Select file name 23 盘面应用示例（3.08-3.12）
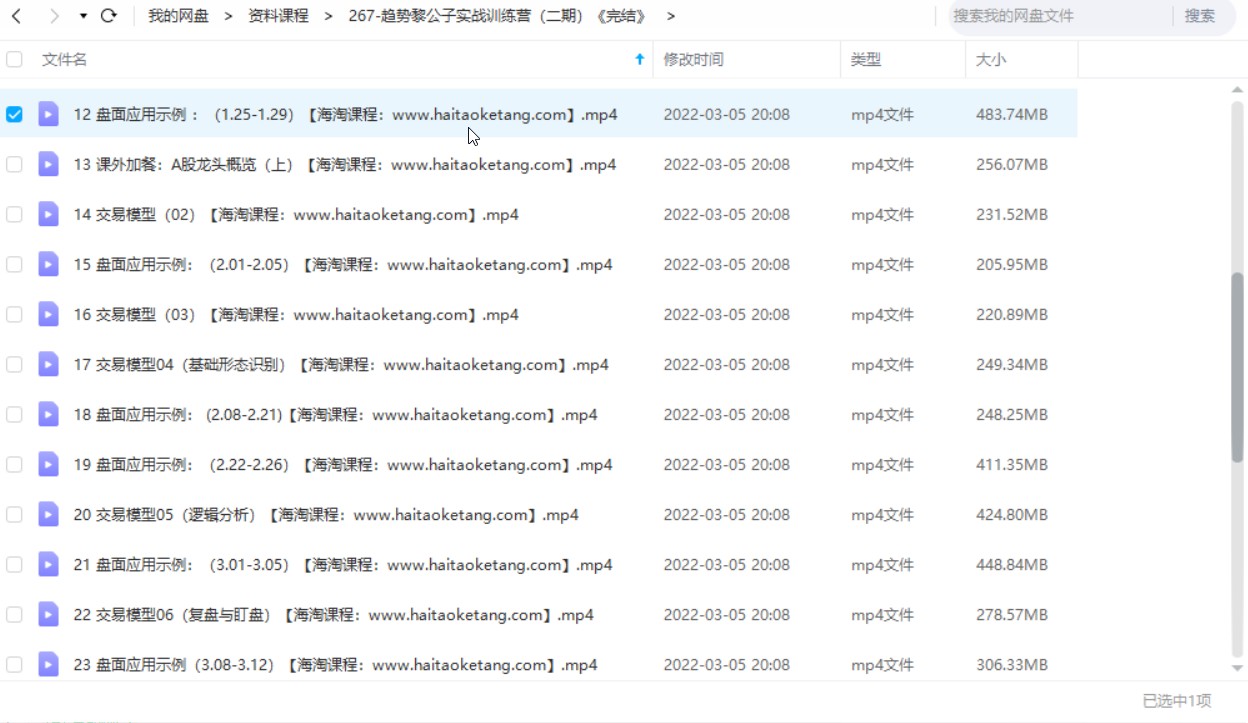Viewport: 1248px width, 723px height. (335, 664)
